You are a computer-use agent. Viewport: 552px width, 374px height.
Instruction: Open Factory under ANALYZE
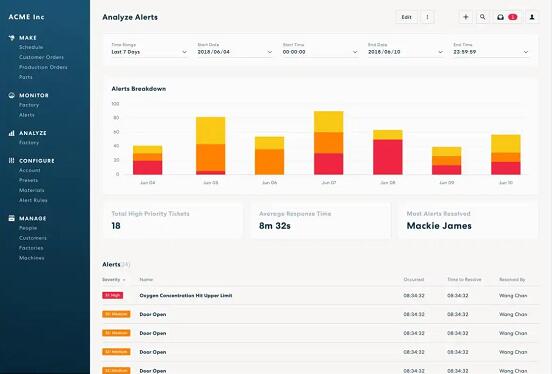[29, 143]
